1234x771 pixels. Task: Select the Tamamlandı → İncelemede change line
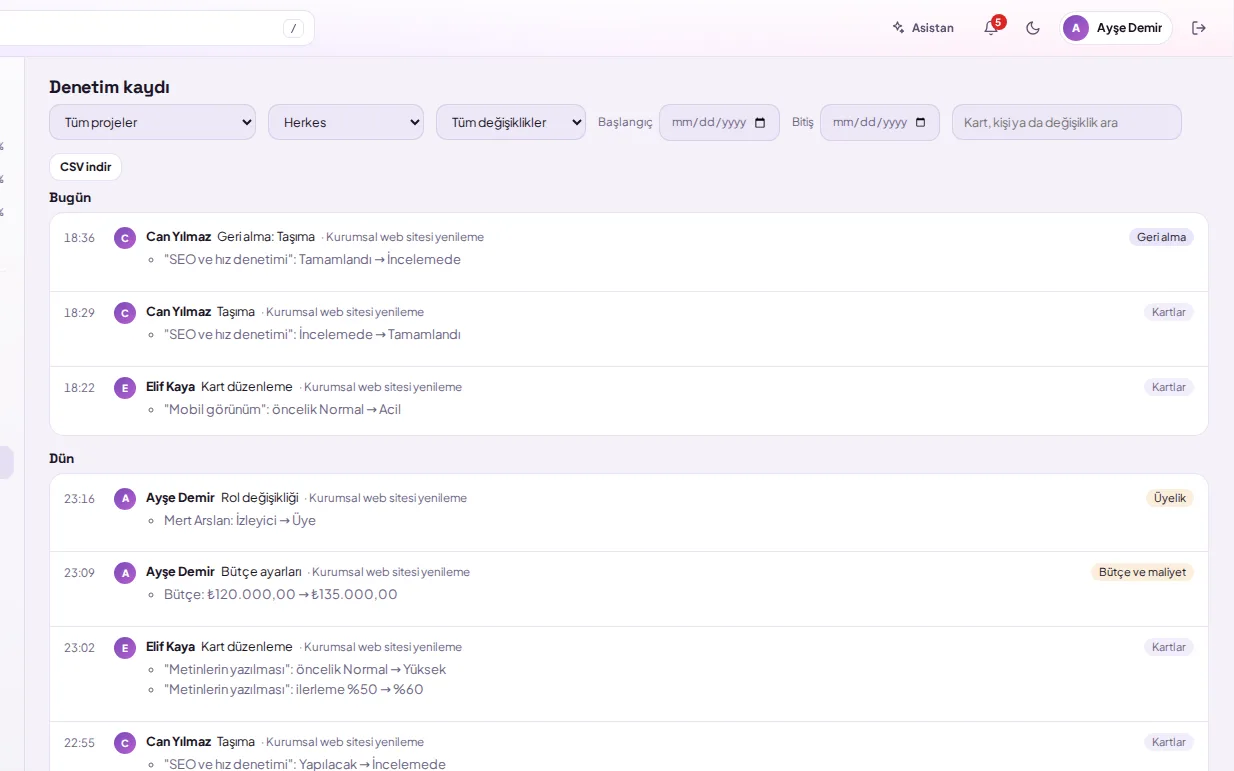312,260
